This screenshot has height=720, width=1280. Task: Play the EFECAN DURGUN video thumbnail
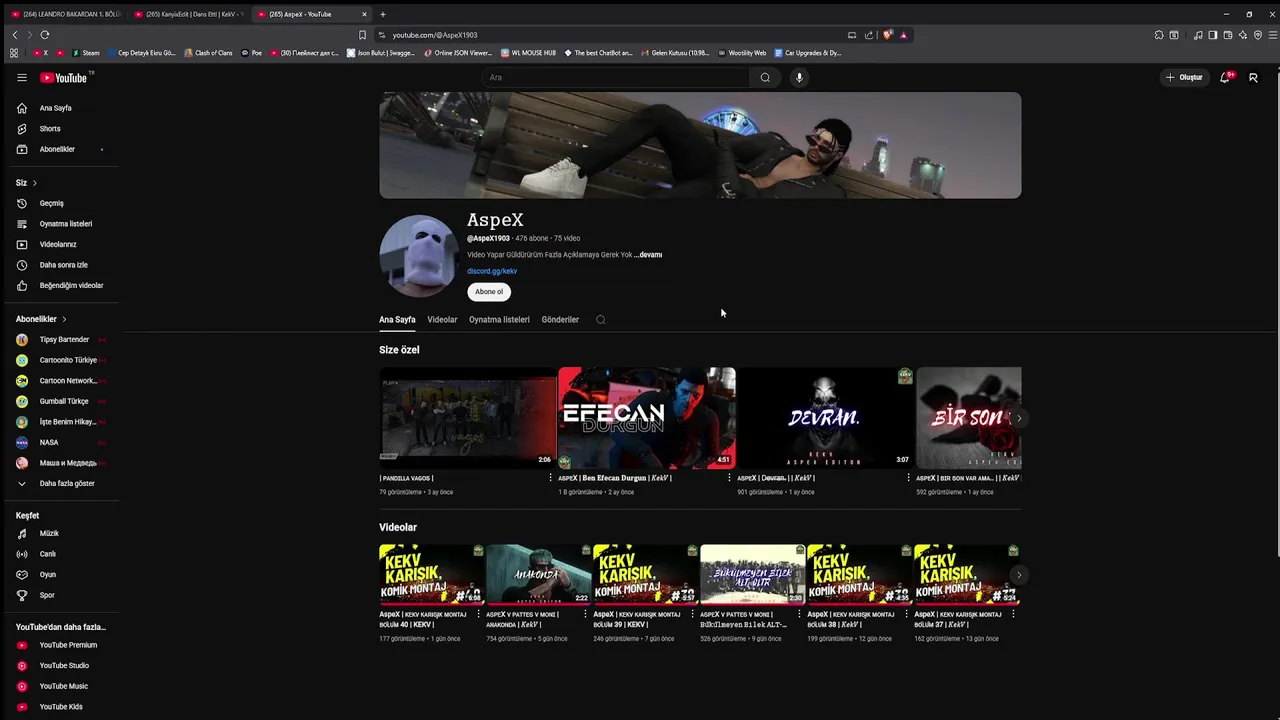coord(647,418)
